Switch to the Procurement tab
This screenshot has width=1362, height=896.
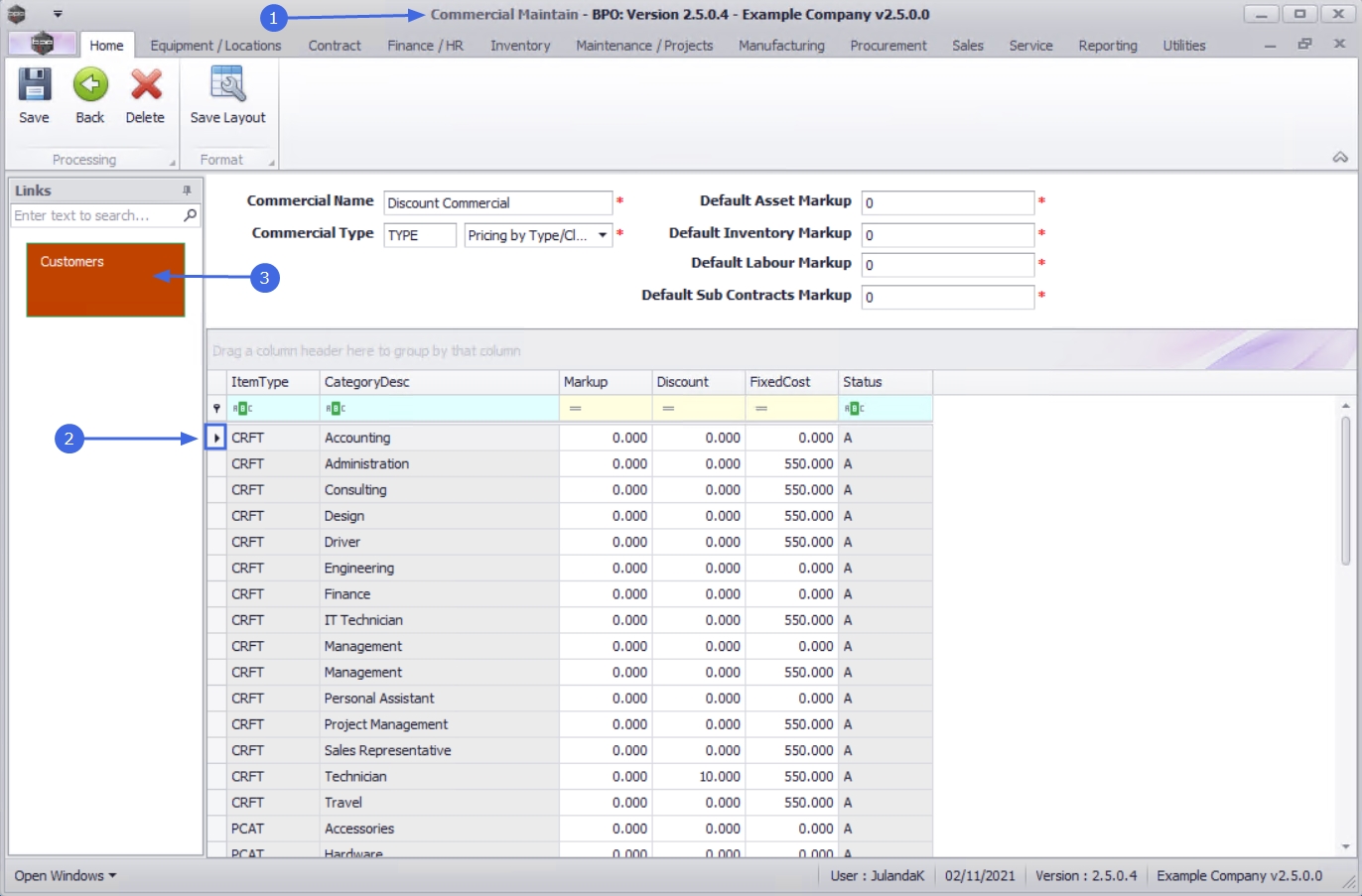[887, 46]
